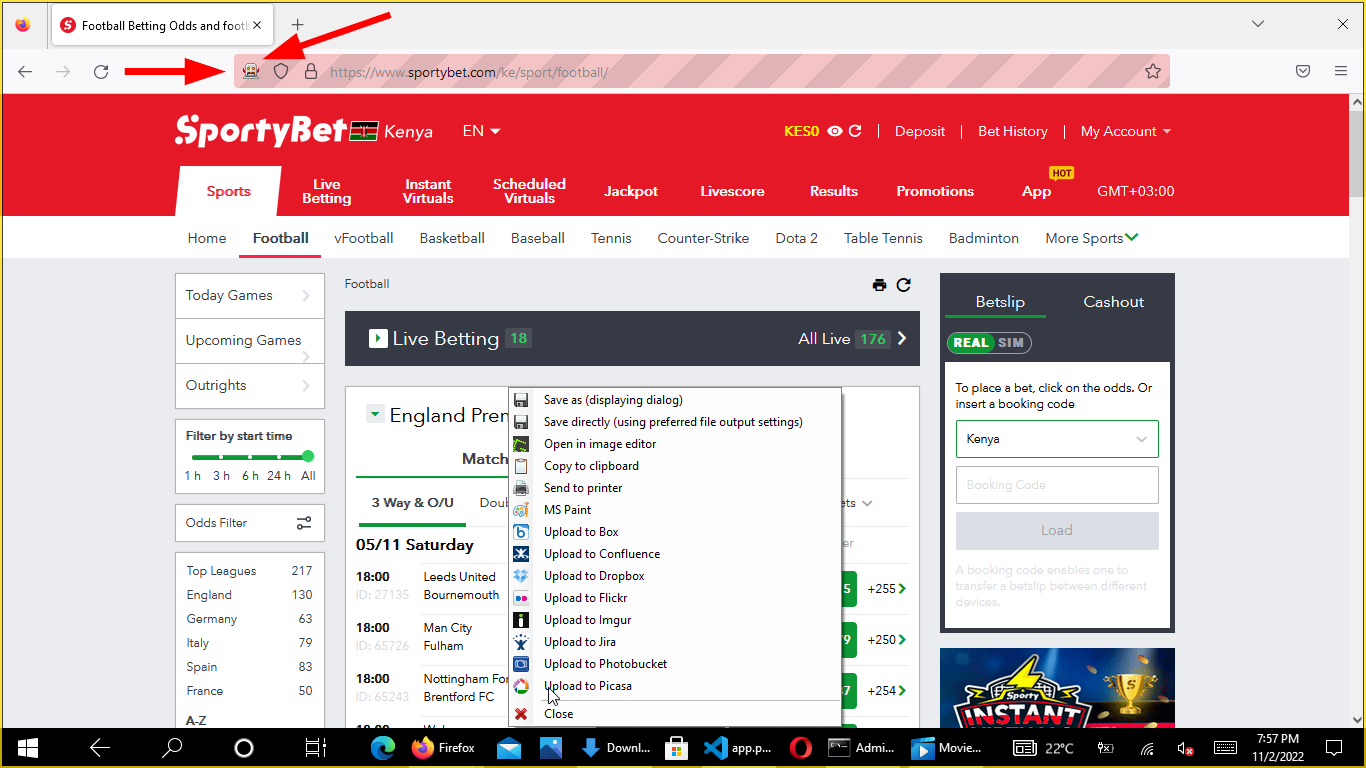
Task: Click the Confluence icon in menu
Action: coord(521,554)
